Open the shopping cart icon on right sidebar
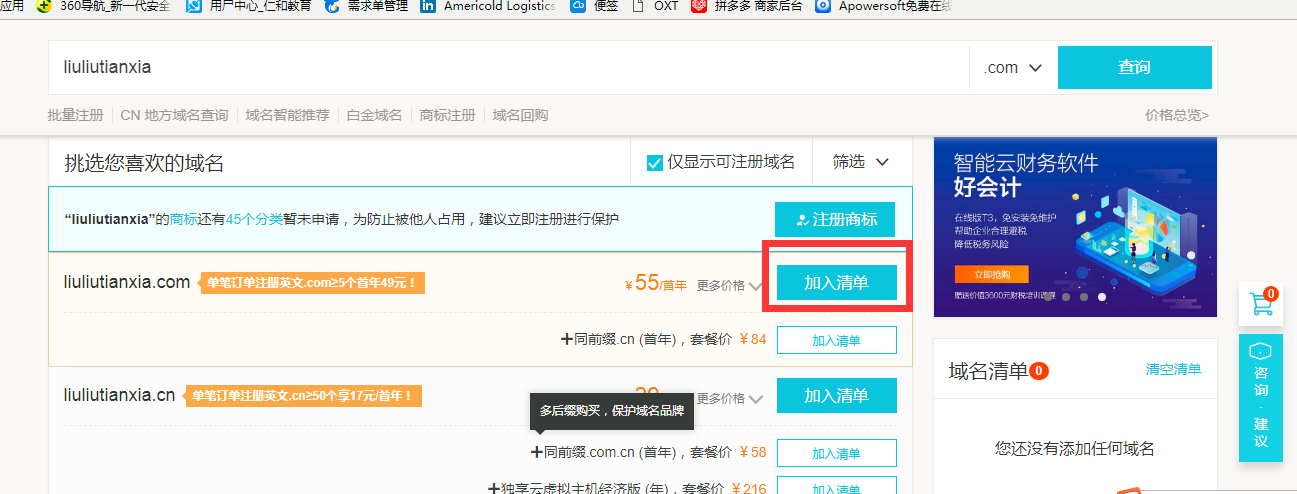This screenshot has height=494, width=1297. tap(1260, 304)
